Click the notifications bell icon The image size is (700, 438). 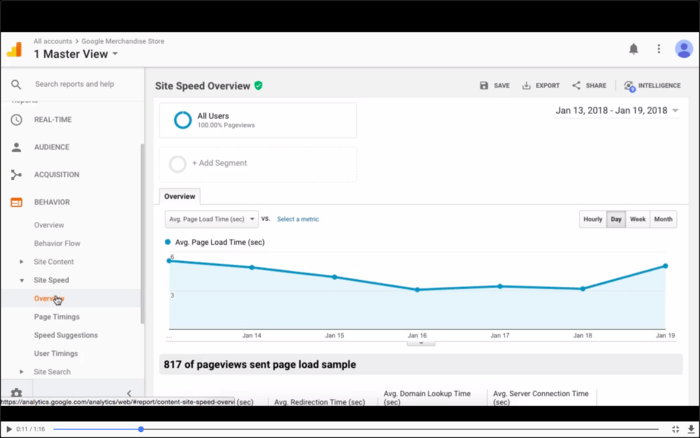tap(633, 48)
